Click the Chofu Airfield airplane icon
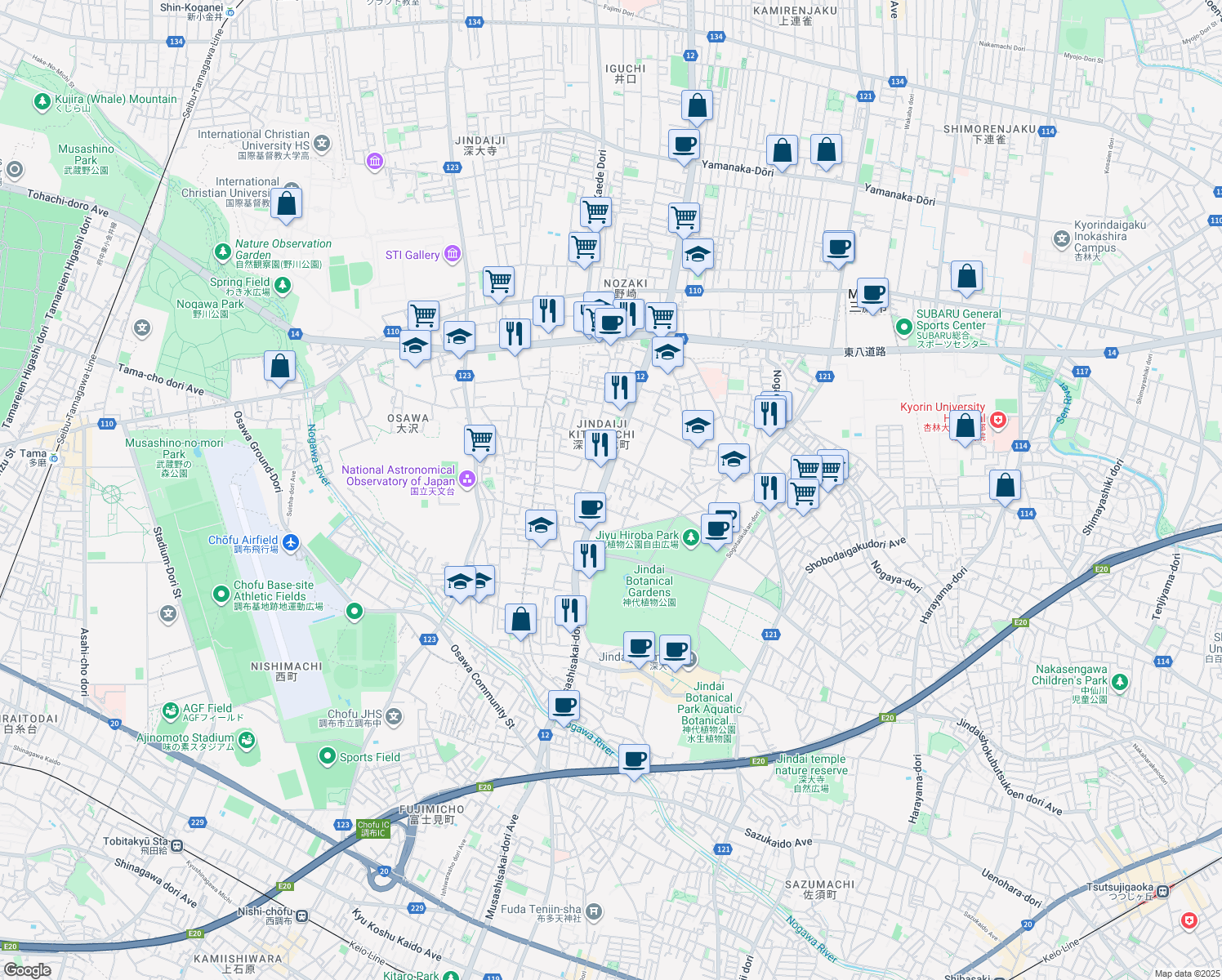1222x980 pixels. [291, 541]
